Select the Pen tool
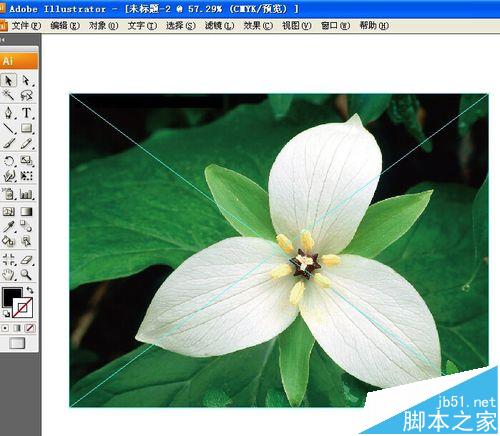500x436 pixels. pos(8,113)
